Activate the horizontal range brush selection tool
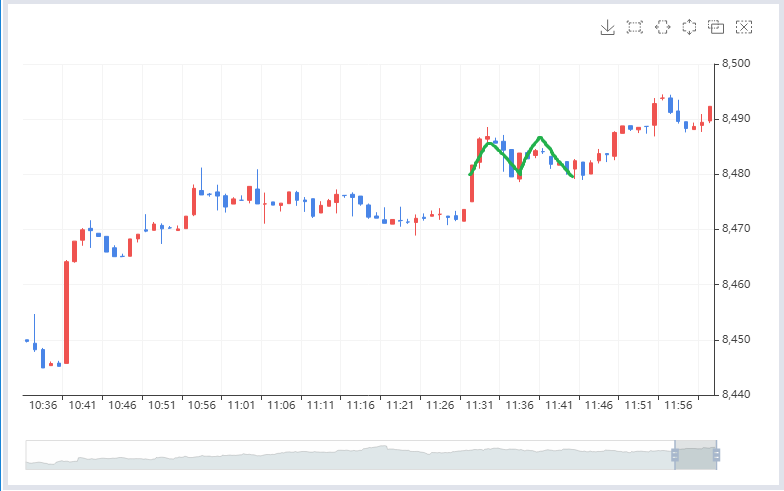784x491 pixels. click(x=662, y=27)
